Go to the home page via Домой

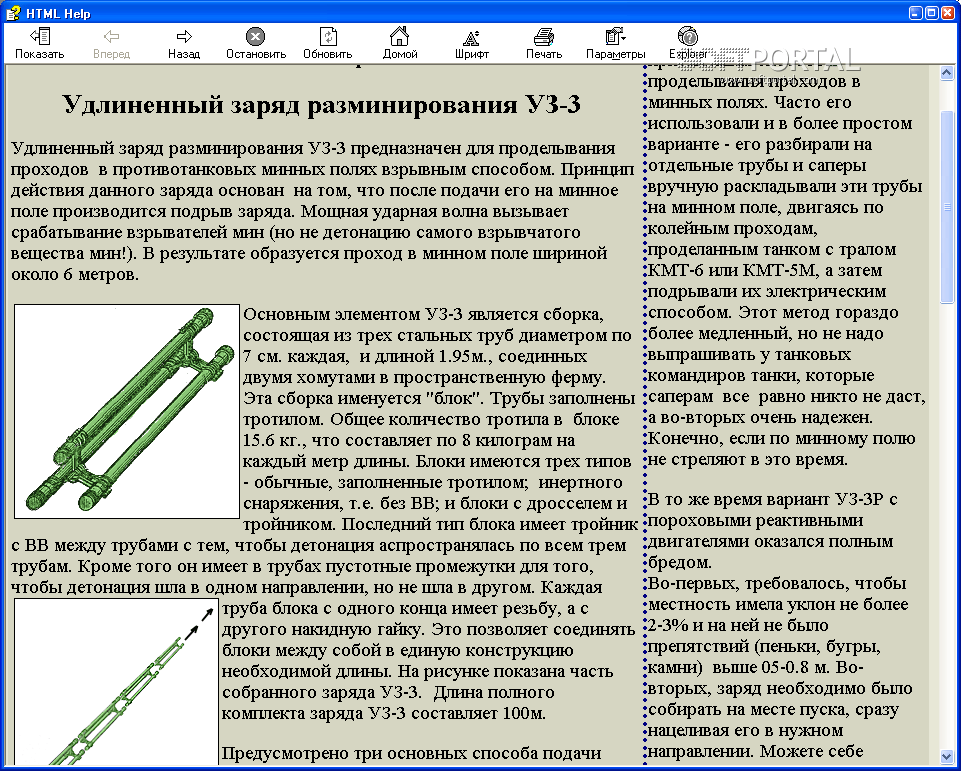tap(400, 43)
